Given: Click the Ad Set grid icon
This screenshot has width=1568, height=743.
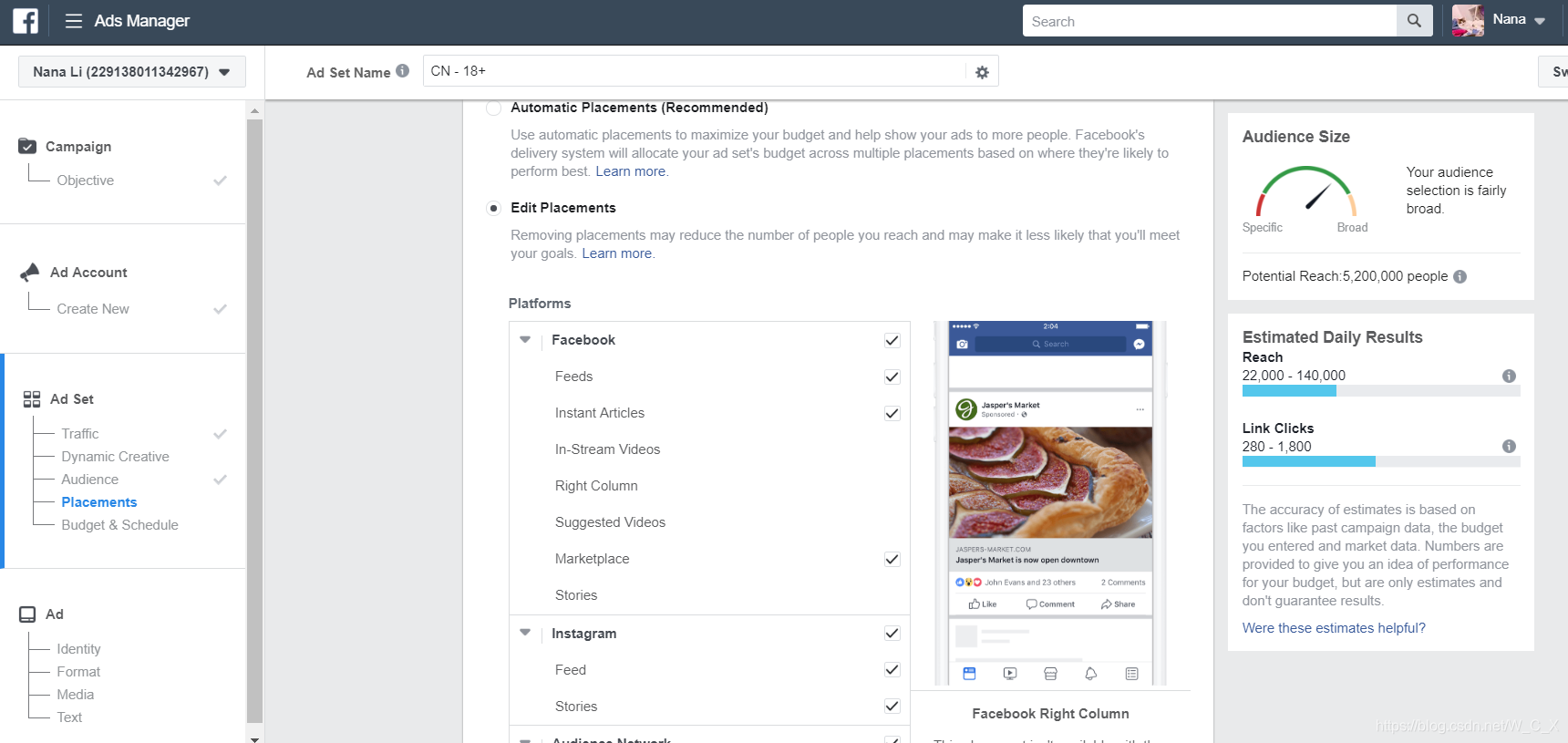Looking at the screenshot, I should (x=32, y=399).
